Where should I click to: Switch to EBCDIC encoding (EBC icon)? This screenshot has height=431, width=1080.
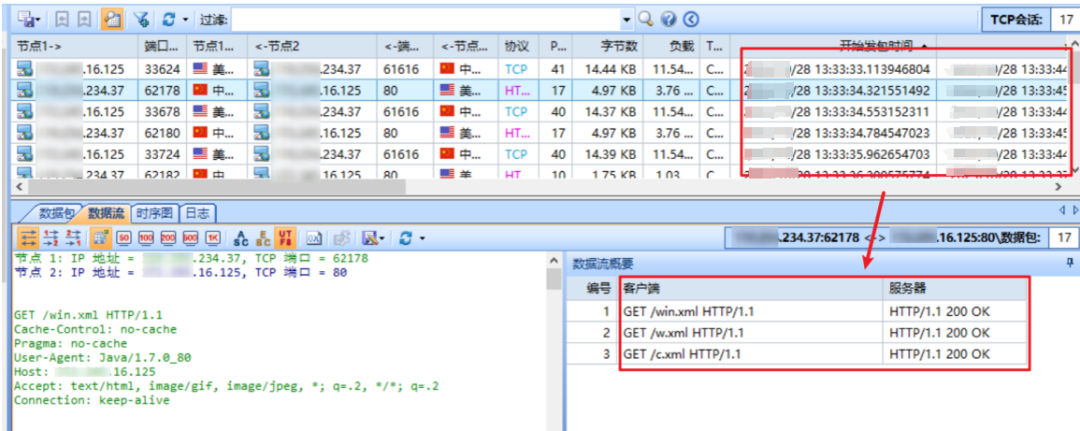tap(262, 238)
